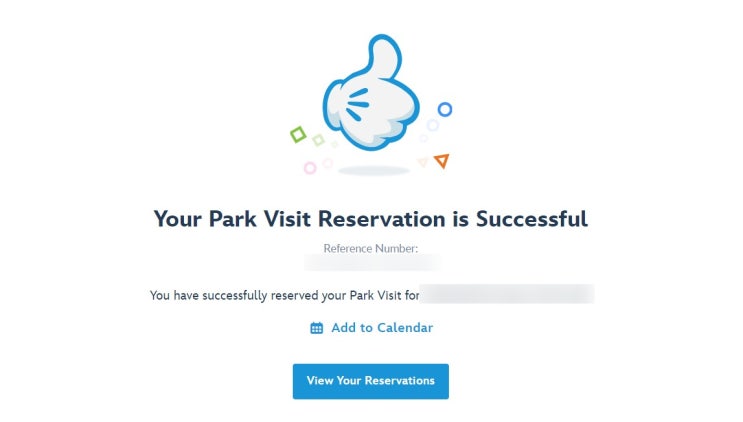Click the pale green diamond beside the dark one
The width and height of the screenshot is (743, 422).
pyautogui.click(x=318, y=140)
